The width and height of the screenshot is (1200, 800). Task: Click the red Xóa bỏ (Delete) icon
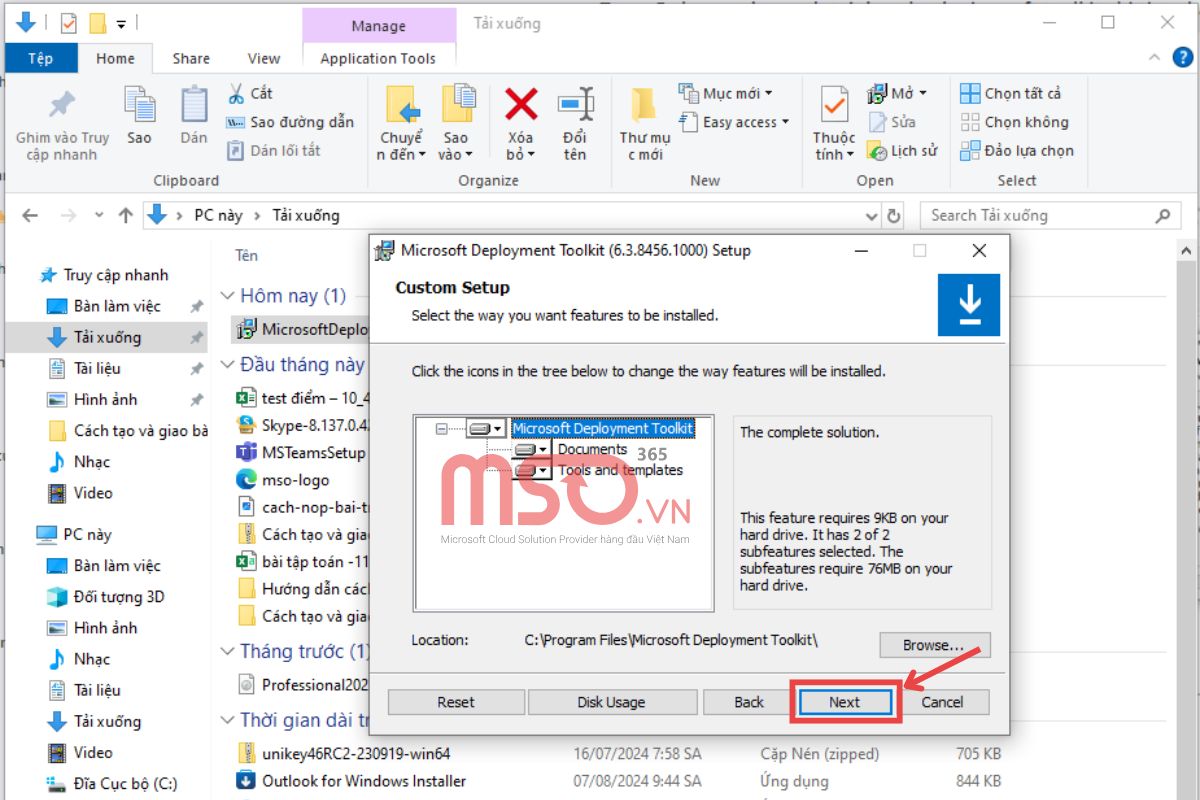520,104
